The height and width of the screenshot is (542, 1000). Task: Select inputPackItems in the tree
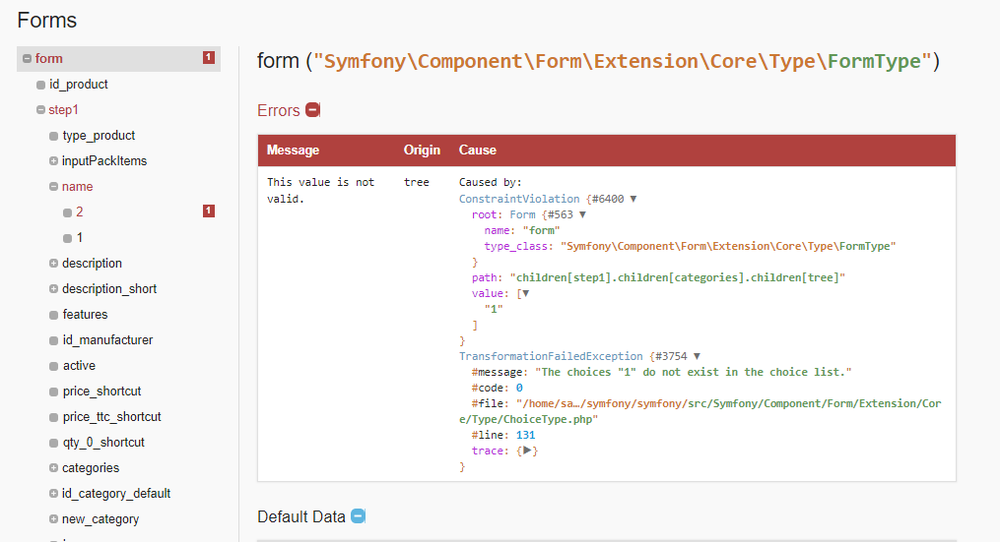(x=105, y=161)
